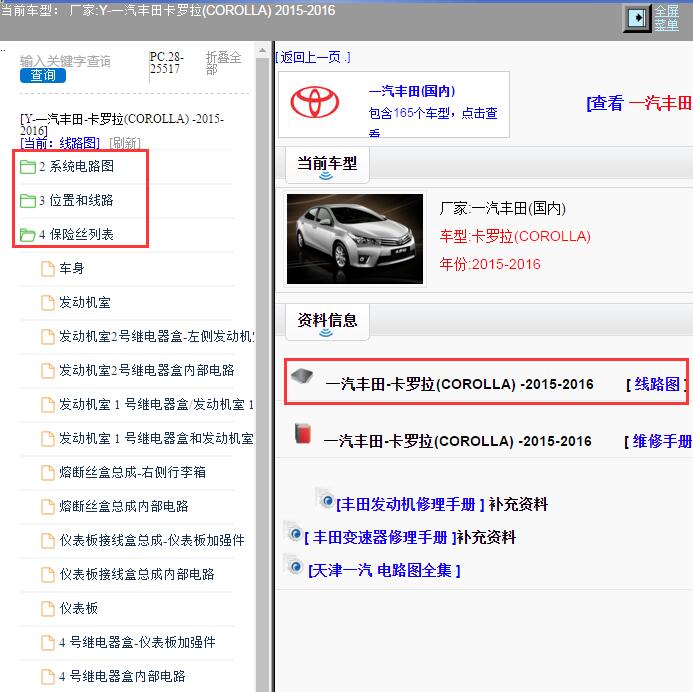This screenshot has width=693, height=692.
Task: Select the 当前车型 tab
Action: 327,165
